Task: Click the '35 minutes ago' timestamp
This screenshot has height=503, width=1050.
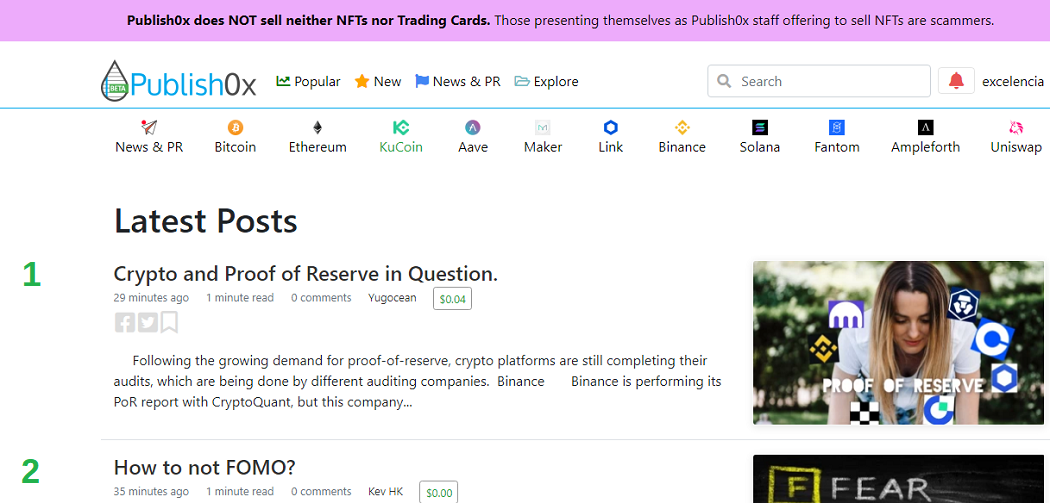Action: tap(151, 491)
